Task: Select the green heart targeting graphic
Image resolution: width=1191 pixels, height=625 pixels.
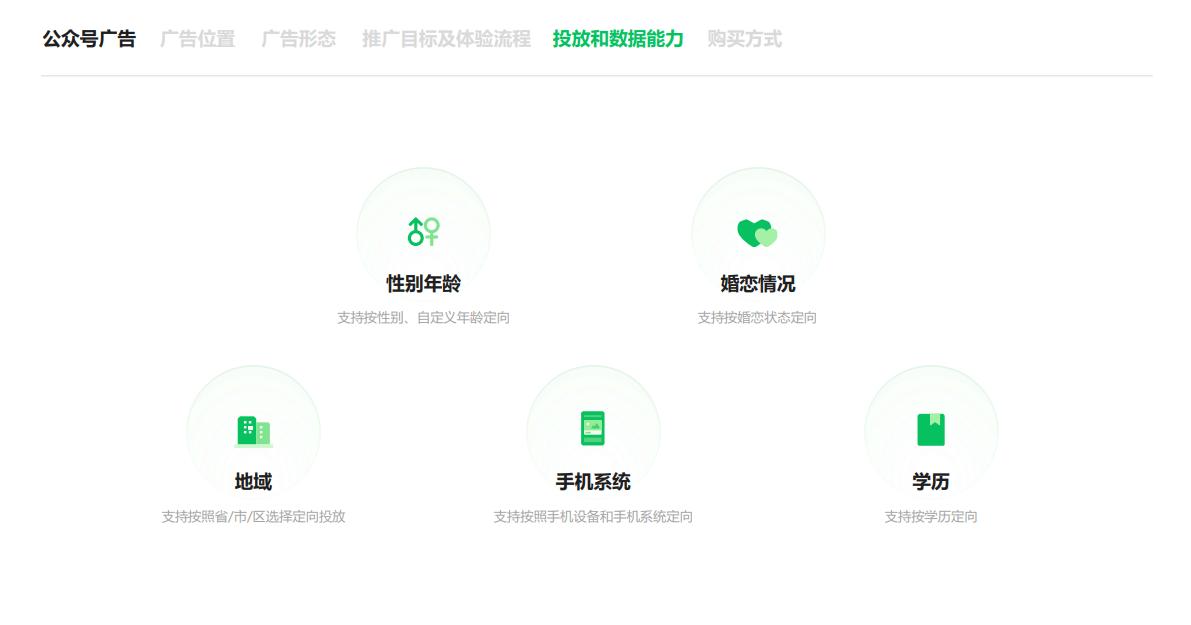Action: [758, 232]
